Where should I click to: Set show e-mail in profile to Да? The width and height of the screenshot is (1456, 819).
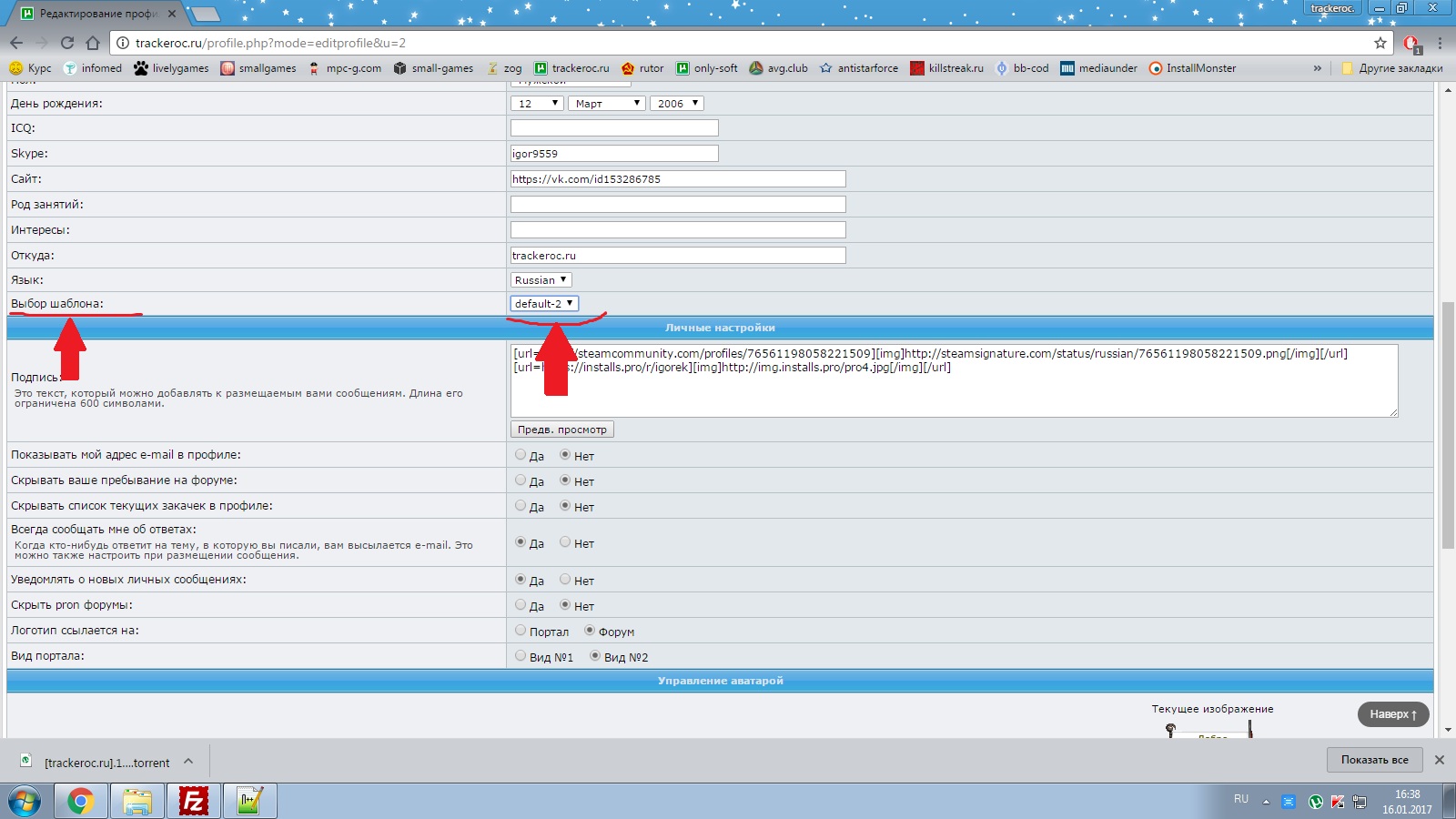coord(521,454)
